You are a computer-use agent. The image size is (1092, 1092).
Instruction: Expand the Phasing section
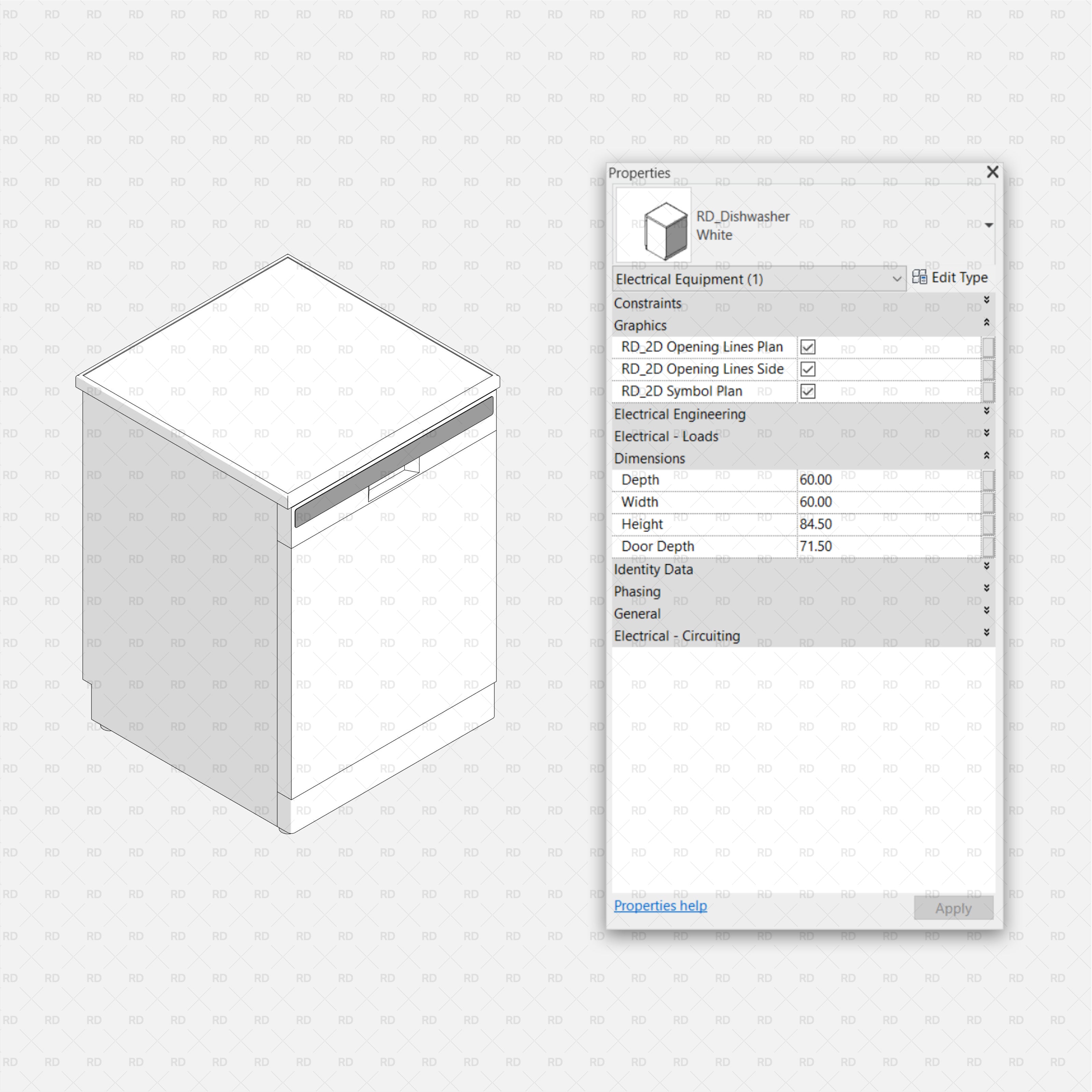point(986,588)
